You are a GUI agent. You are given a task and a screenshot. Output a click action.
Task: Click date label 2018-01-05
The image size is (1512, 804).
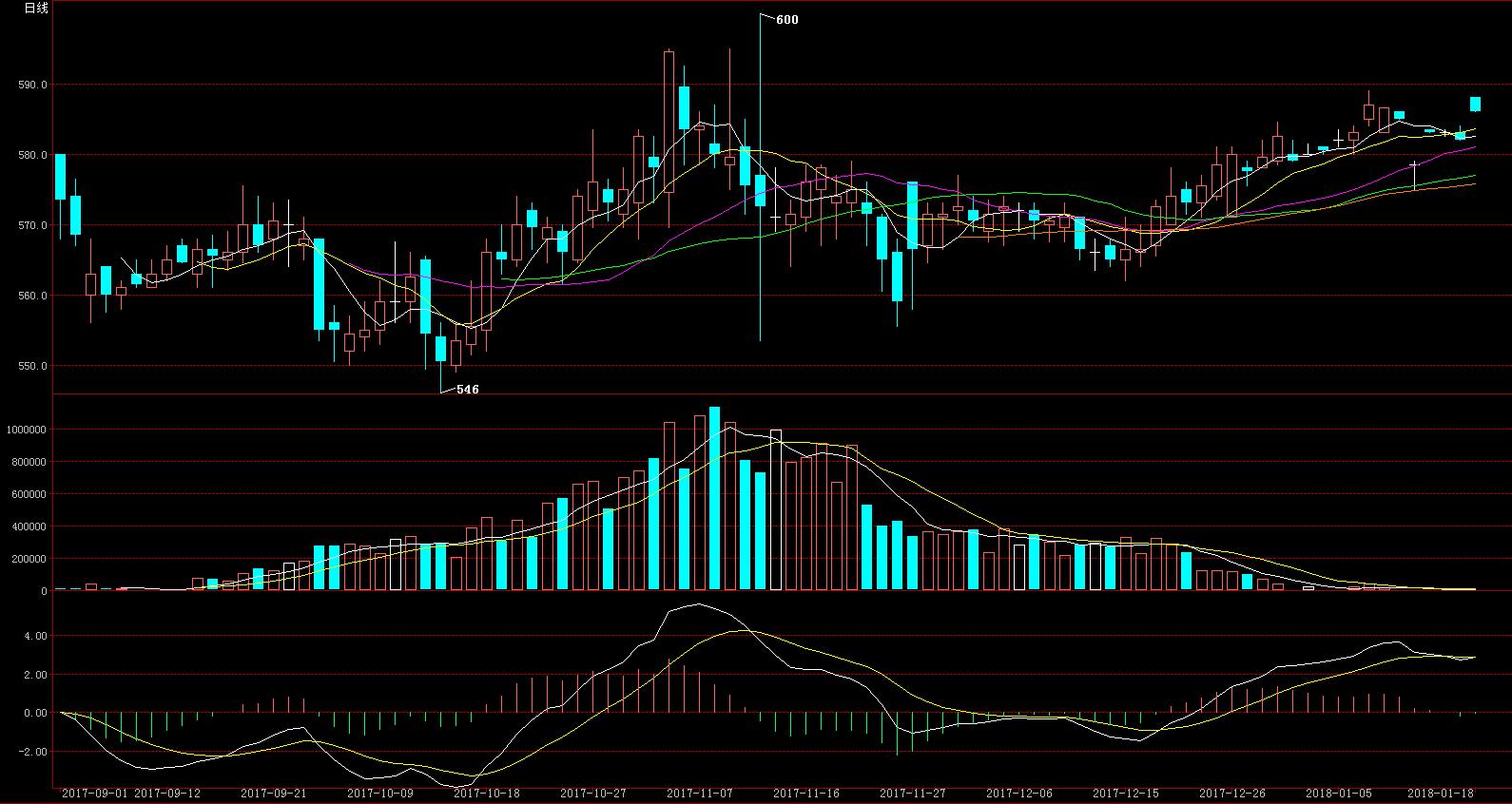click(1339, 793)
